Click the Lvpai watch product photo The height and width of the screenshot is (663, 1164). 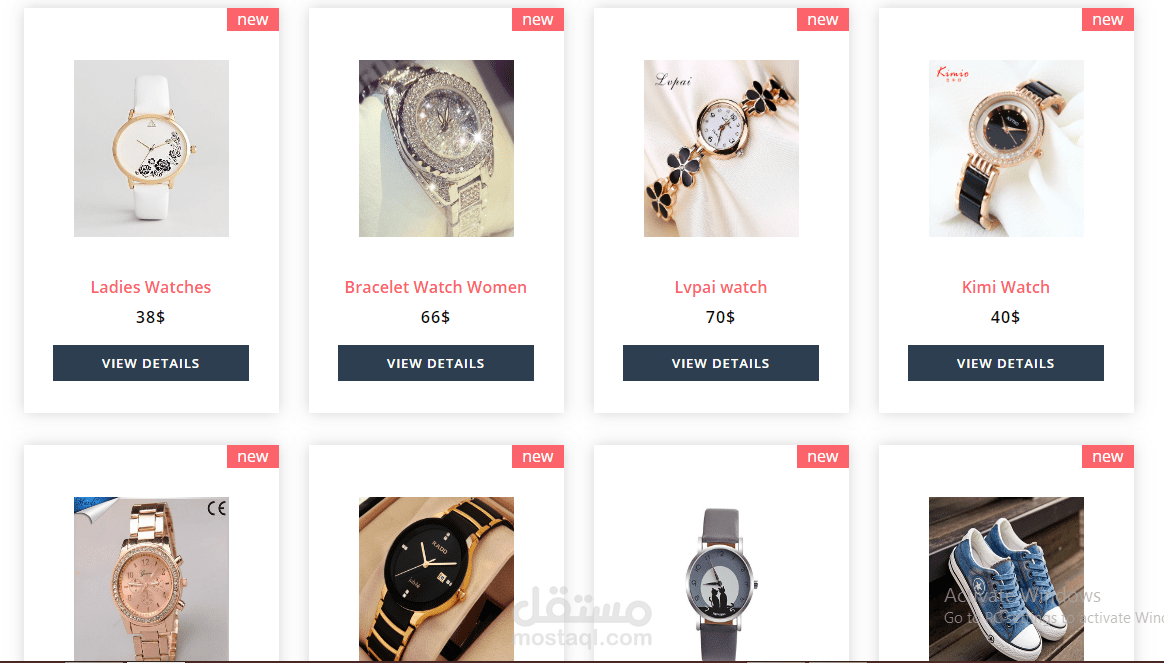pos(722,148)
